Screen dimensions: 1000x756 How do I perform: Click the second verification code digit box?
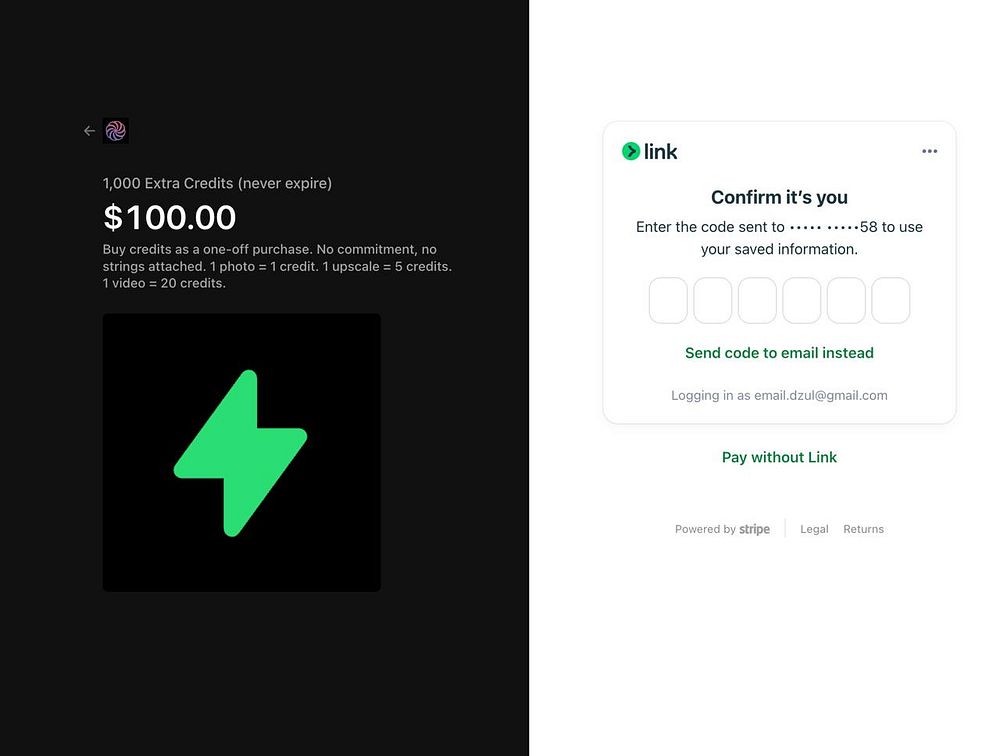tap(713, 301)
